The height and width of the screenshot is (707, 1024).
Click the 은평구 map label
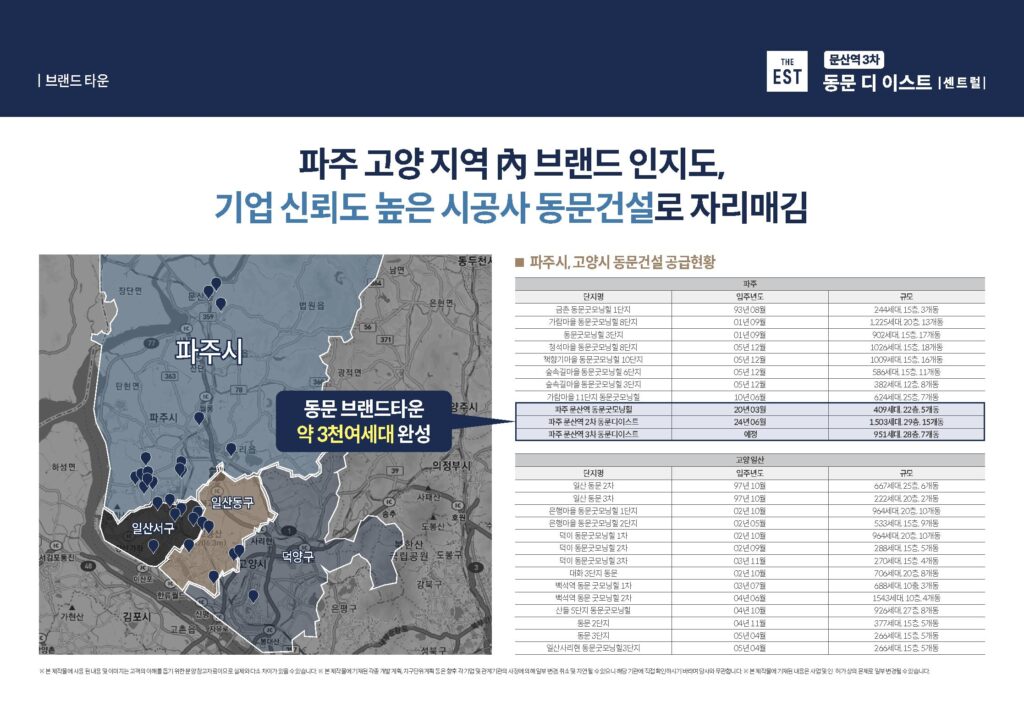coord(343,608)
